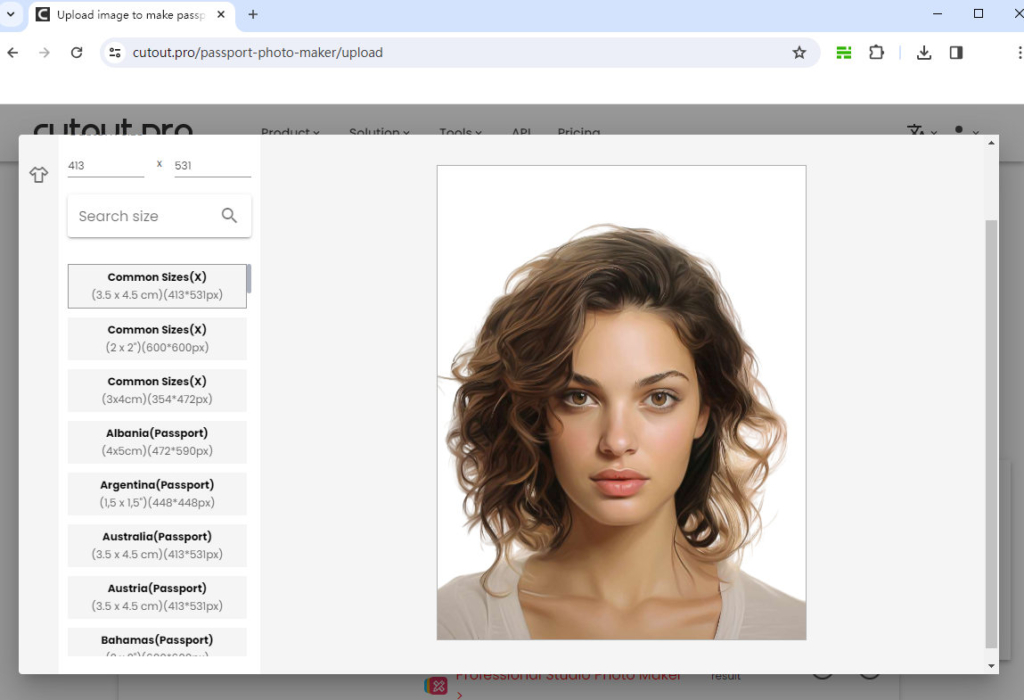Open Professional Studio Photo Maker link
The width and height of the screenshot is (1024, 700).
[x=568, y=676]
